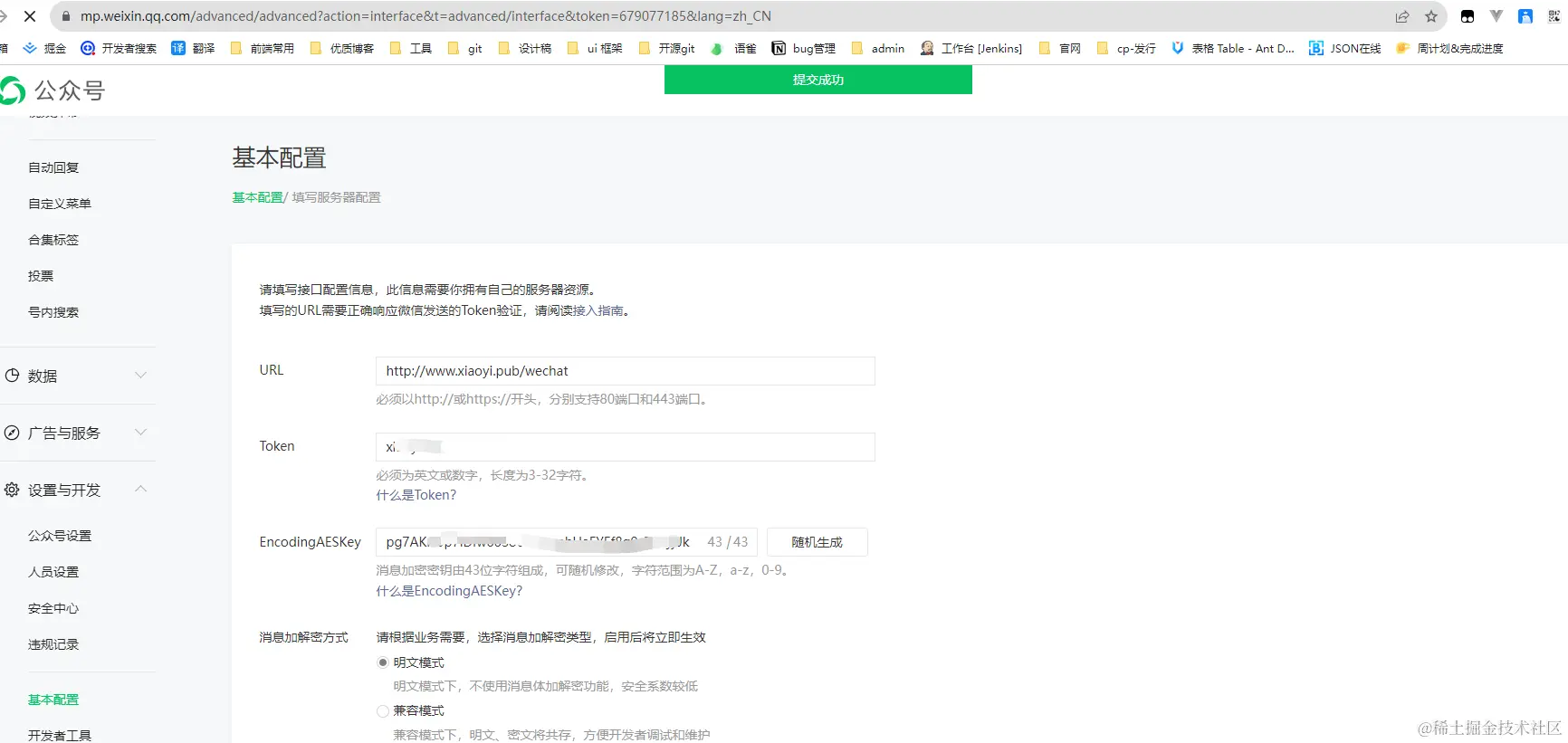The image size is (1568, 743).
Task: Open the 开源git bookmark folder
Action: (667, 49)
